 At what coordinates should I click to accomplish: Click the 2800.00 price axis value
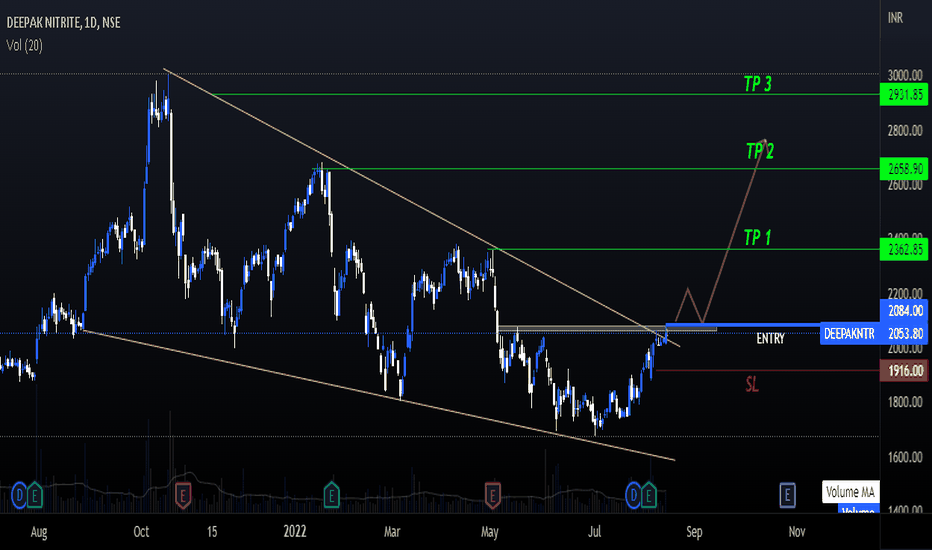[905, 131]
